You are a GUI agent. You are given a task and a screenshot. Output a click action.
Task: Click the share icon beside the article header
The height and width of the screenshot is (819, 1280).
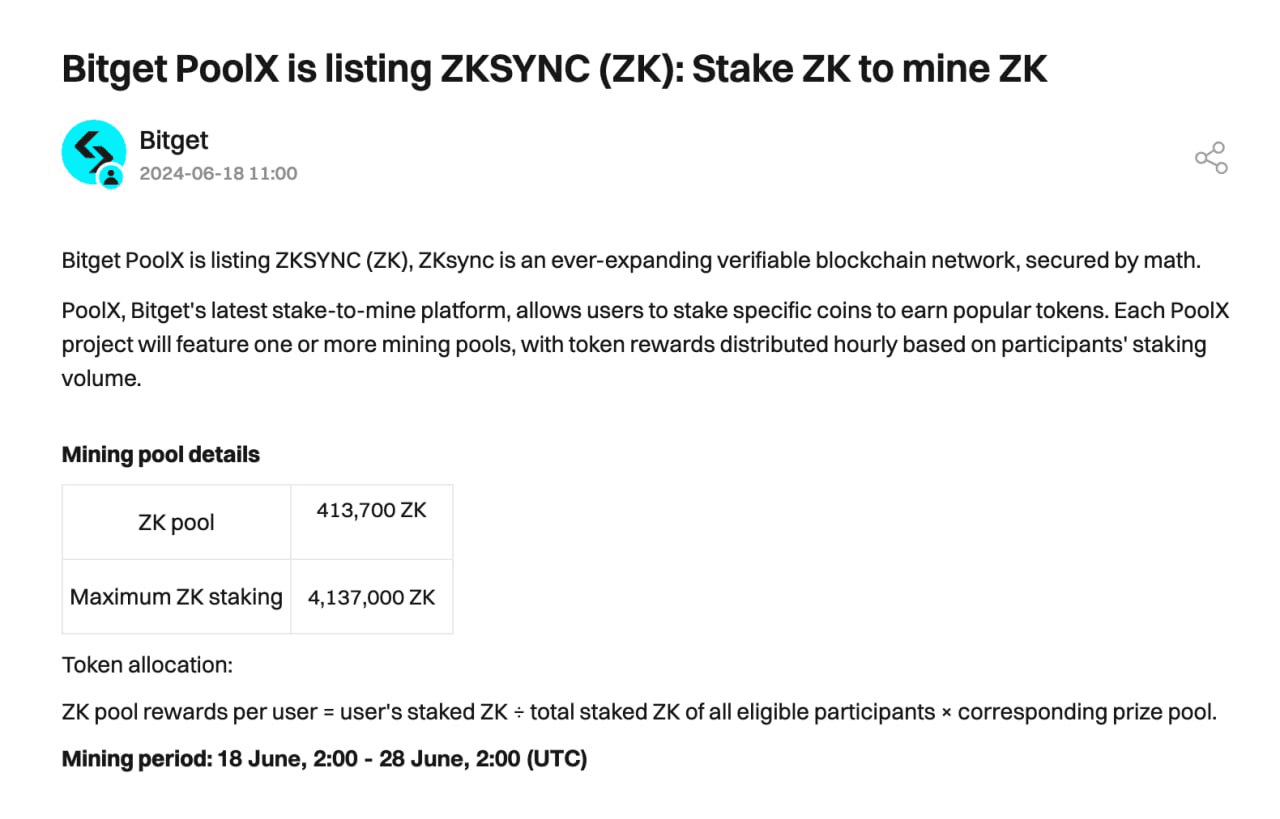click(1211, 158)
